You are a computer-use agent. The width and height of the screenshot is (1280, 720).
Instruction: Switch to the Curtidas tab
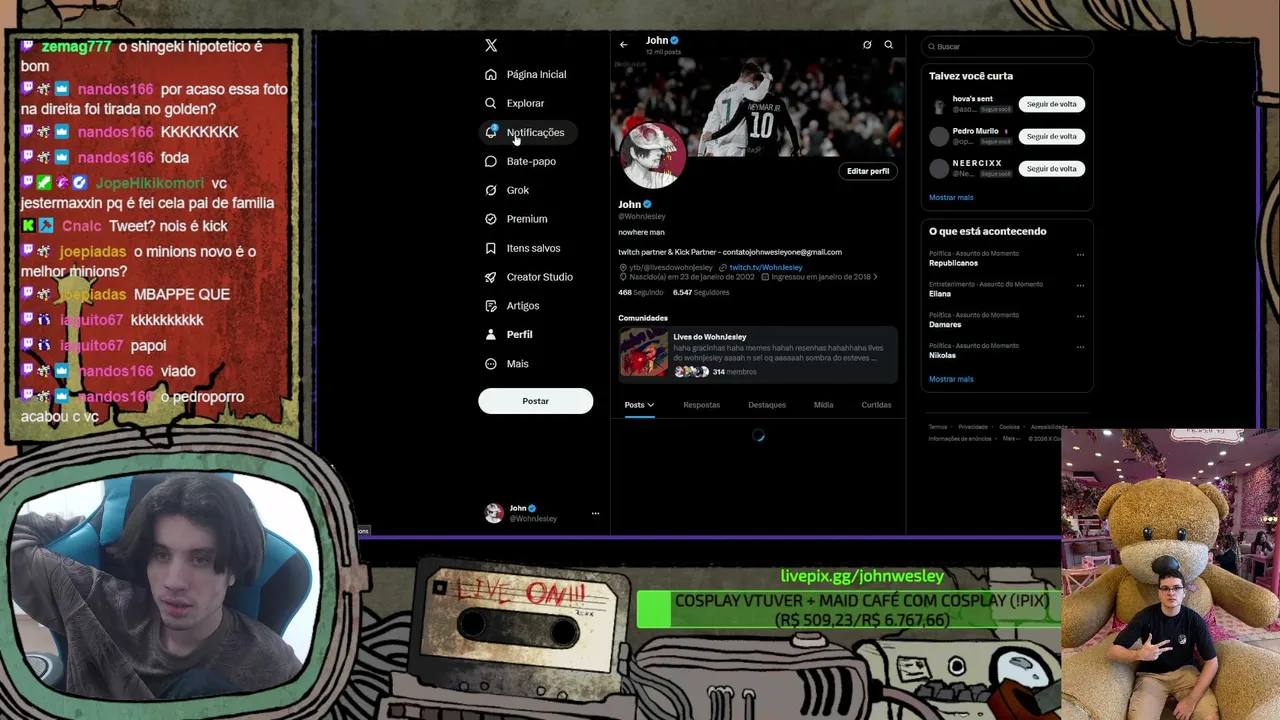876,405
